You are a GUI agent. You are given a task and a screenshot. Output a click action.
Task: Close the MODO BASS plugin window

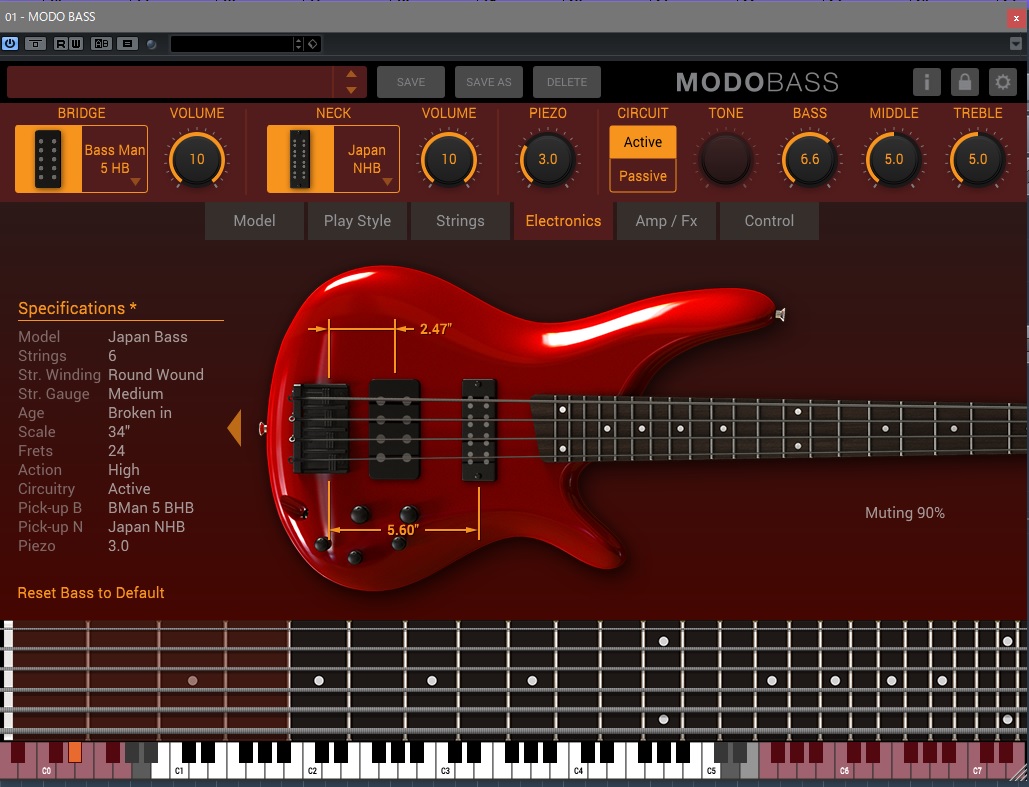pos(1016,18)
